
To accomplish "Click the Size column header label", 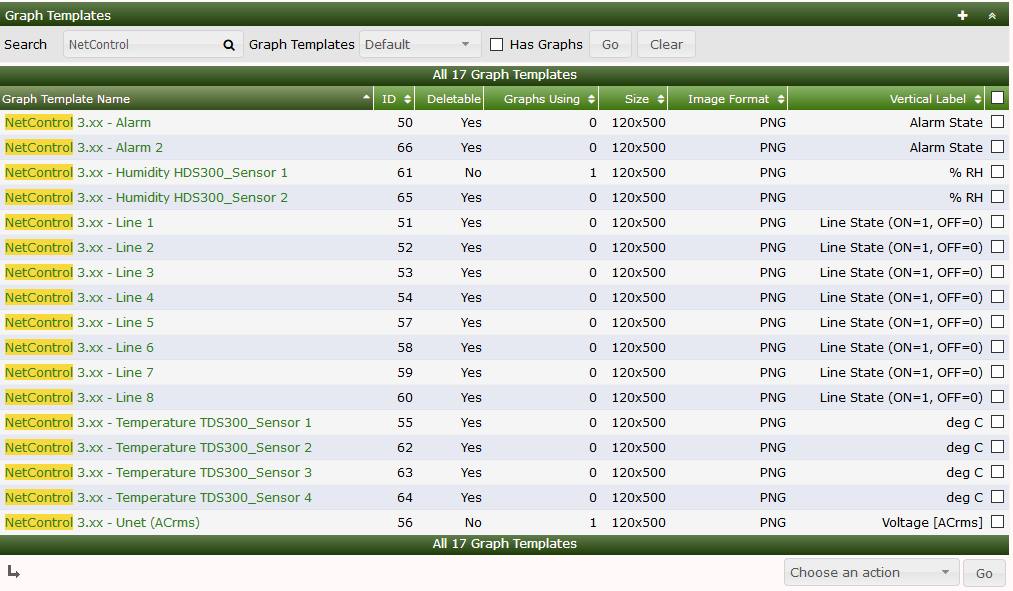I will coord(636,99).
